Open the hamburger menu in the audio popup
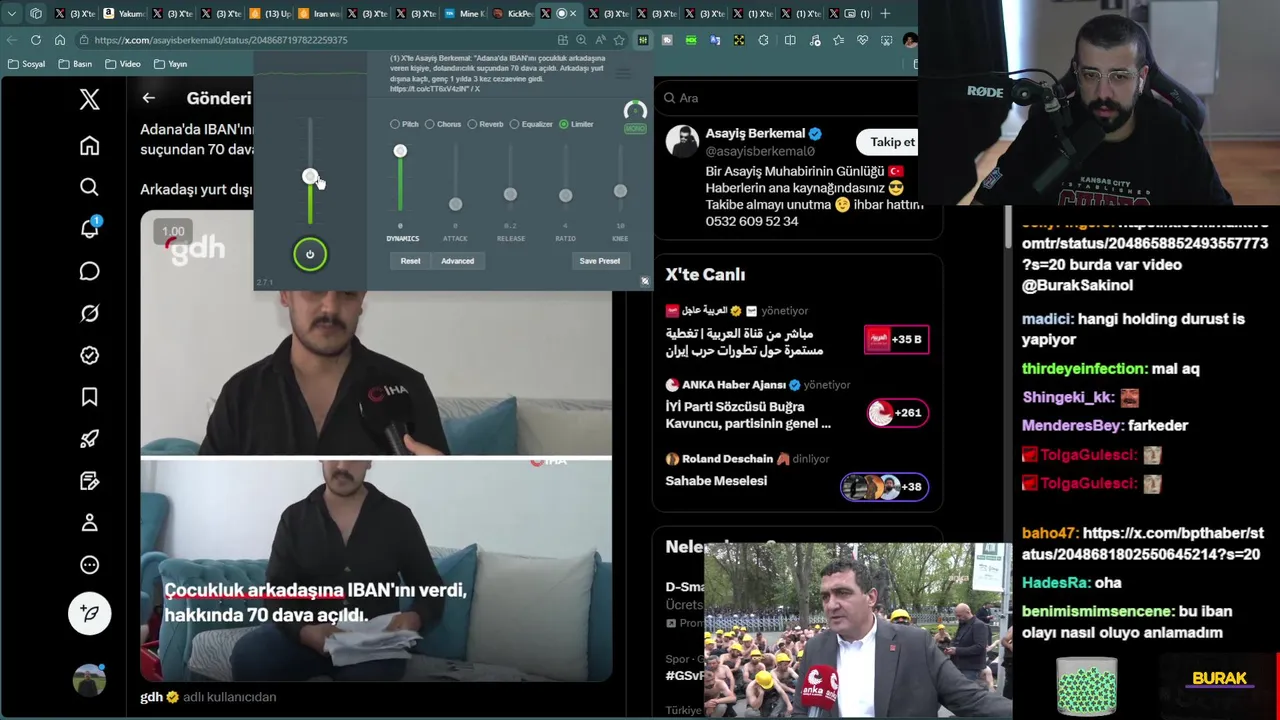Image resolution: width=1280 pixels, height=720 pixels. [x=623, y=73]
